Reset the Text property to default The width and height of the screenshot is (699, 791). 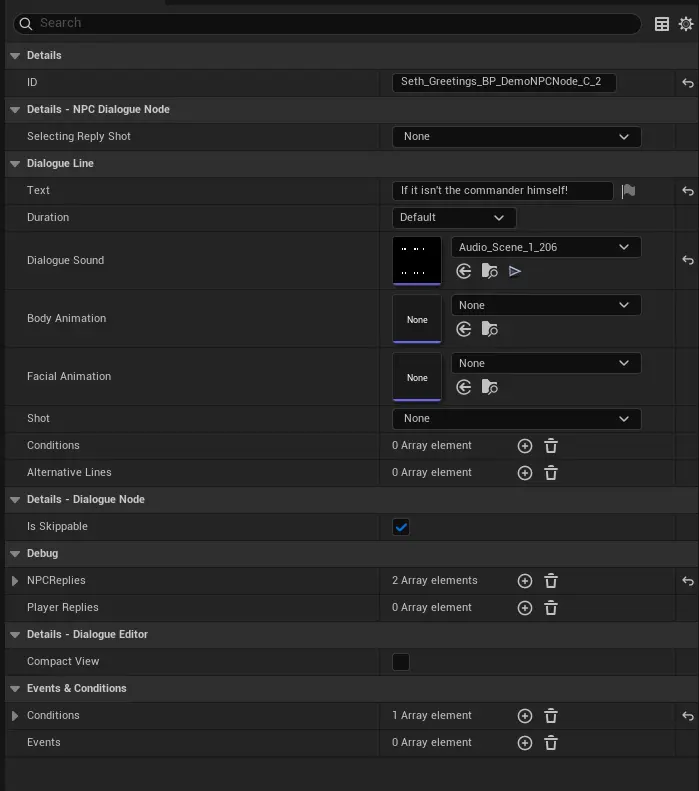pyautogui.click(x=687, y=191)
